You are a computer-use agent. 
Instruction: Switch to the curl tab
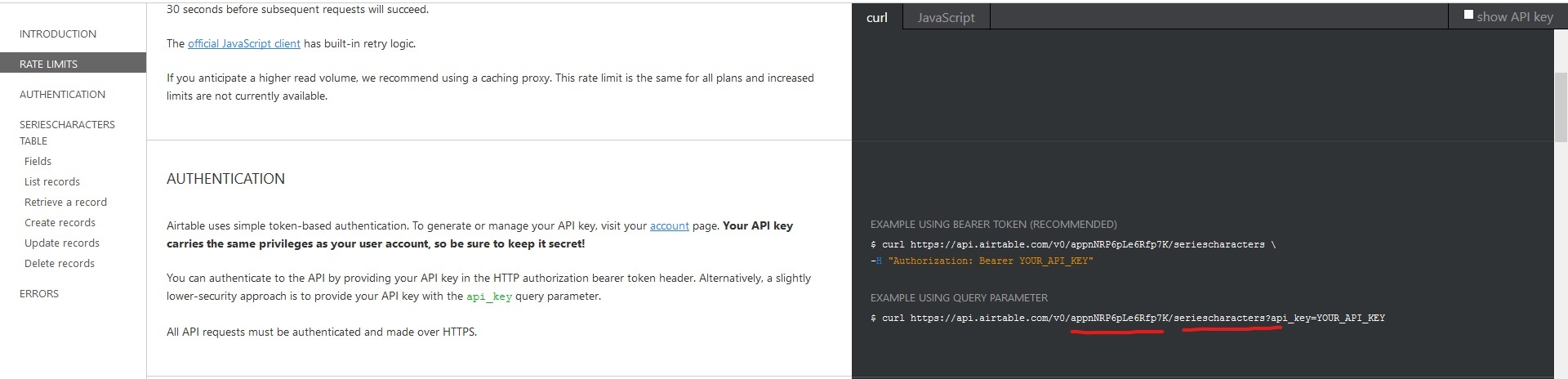click(x=876, y=17)
